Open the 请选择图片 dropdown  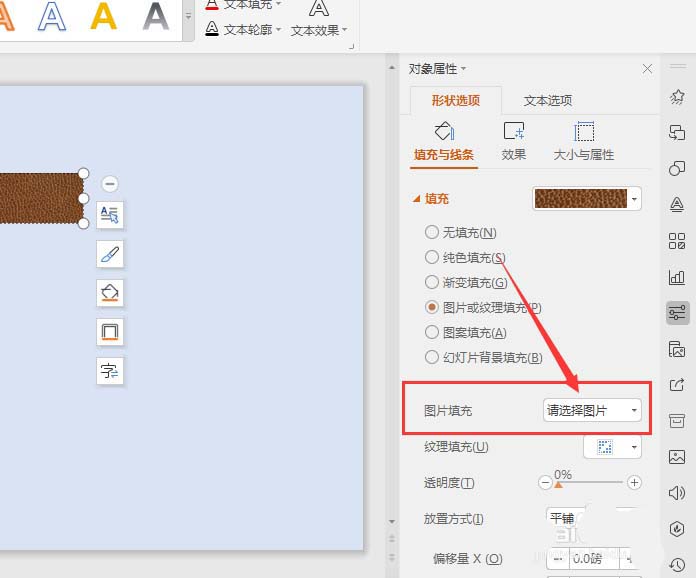click(x=592, y=410)
